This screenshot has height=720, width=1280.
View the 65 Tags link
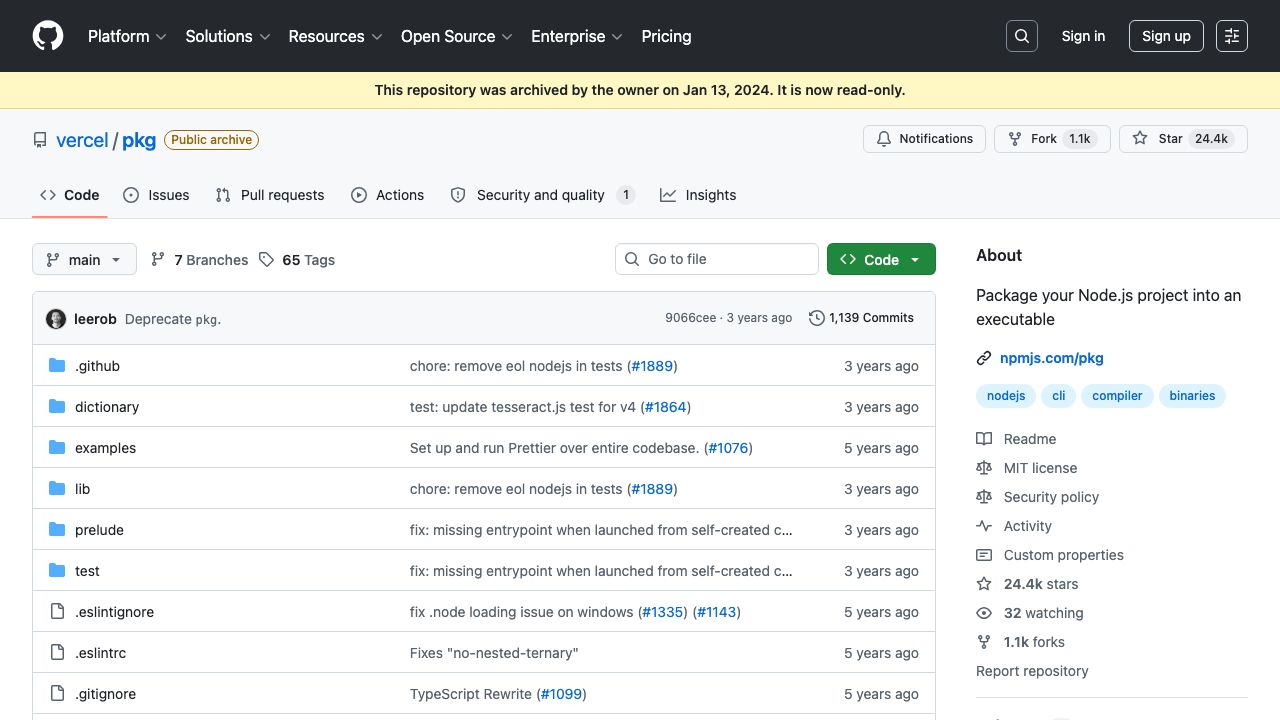click(x=297, y=260)
